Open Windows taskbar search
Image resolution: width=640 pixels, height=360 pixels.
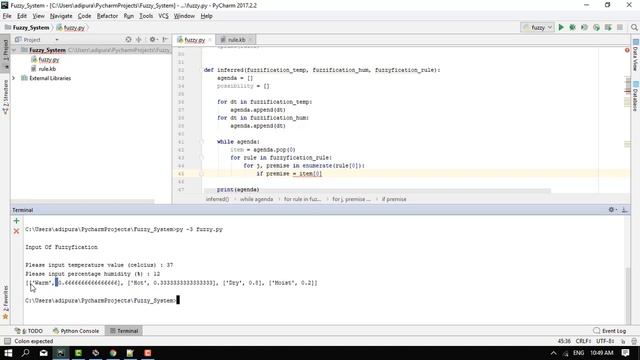(x=26, y=353)
